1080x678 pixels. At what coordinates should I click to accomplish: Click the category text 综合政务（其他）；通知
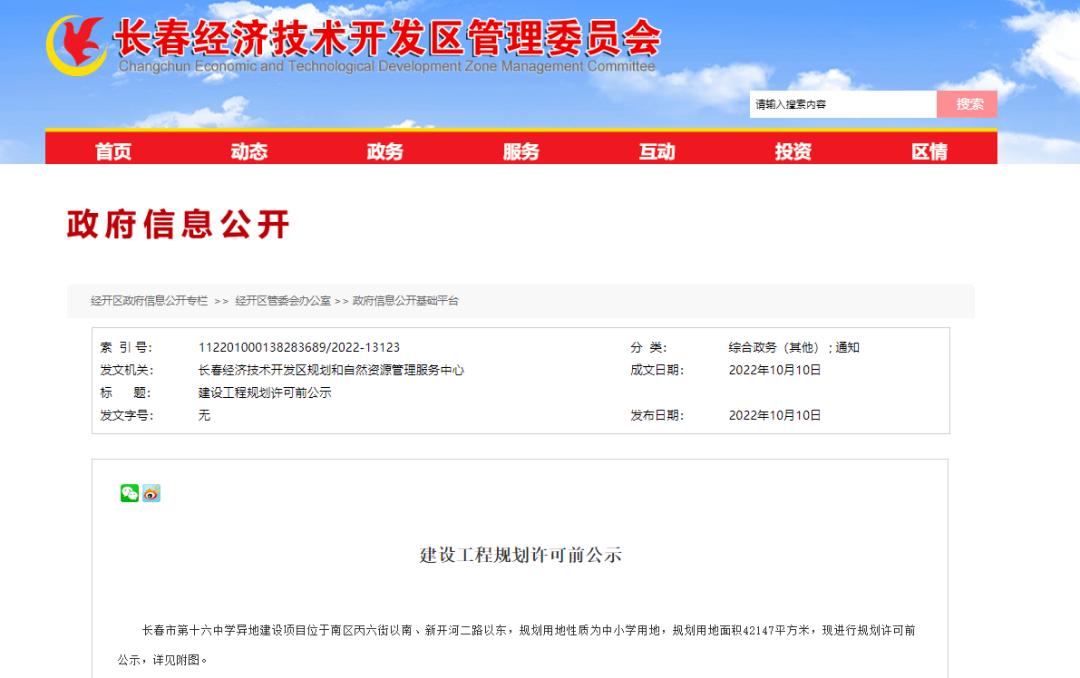click(795, 348)
